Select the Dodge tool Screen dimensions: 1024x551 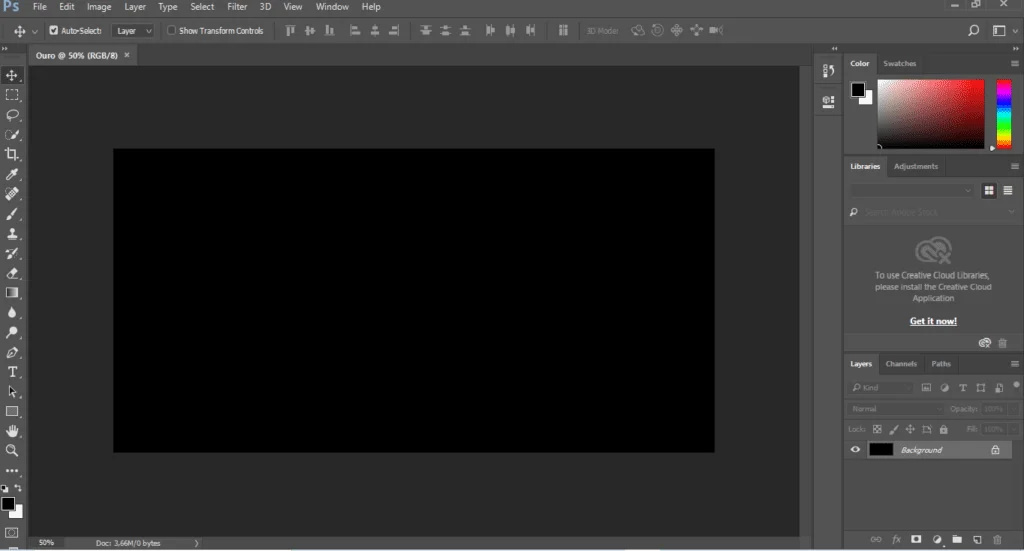point(12,332)
